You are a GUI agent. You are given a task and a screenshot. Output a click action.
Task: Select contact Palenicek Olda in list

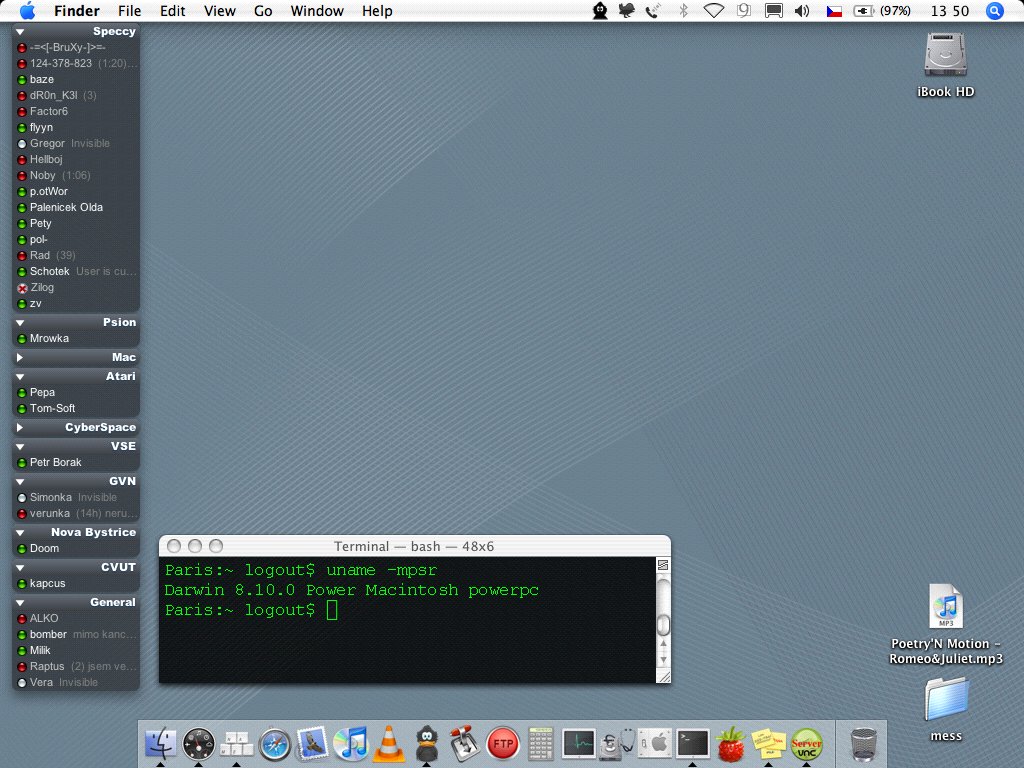(x=66, y=207)
